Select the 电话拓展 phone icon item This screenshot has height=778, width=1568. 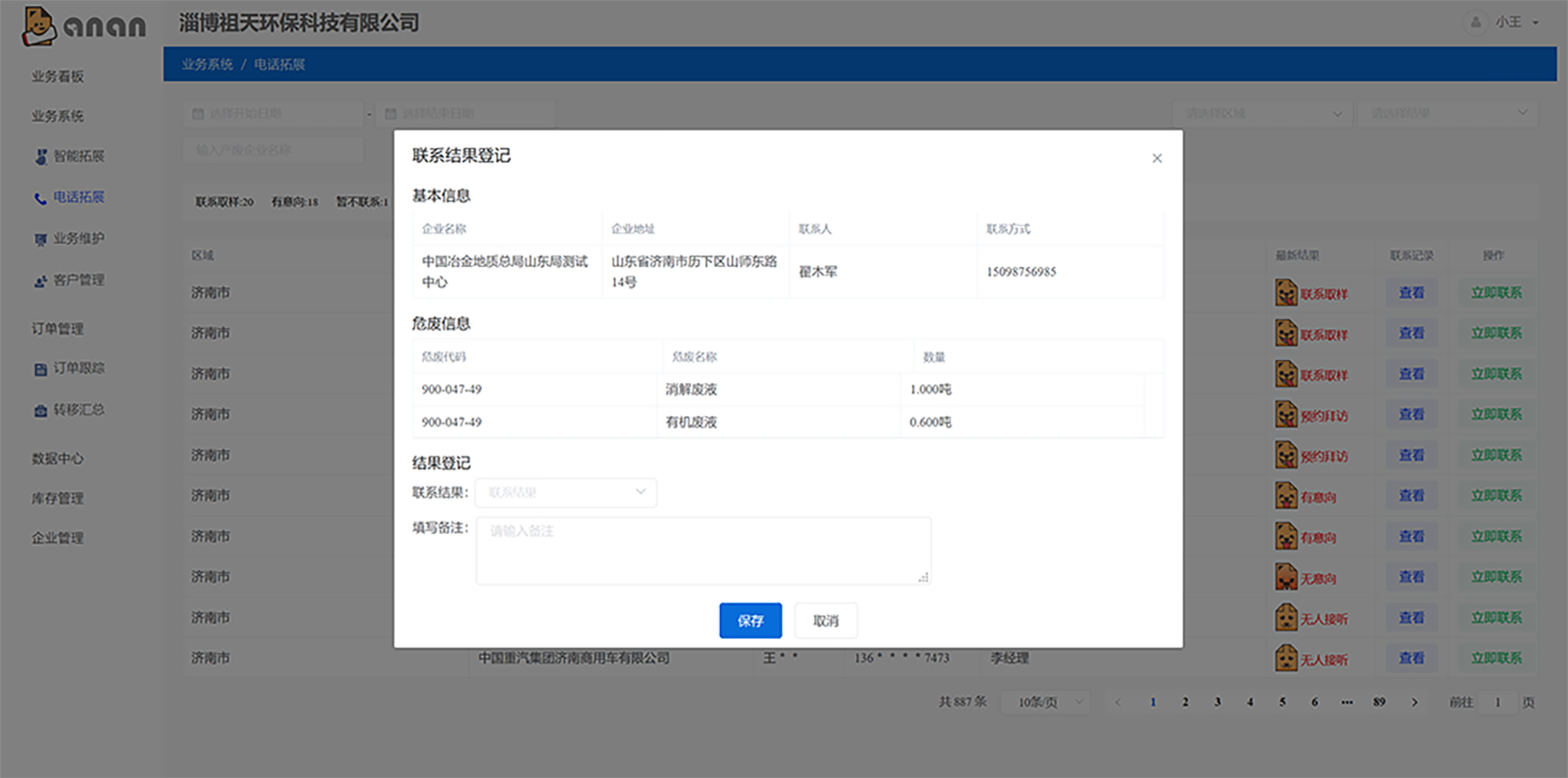[41, 198]
